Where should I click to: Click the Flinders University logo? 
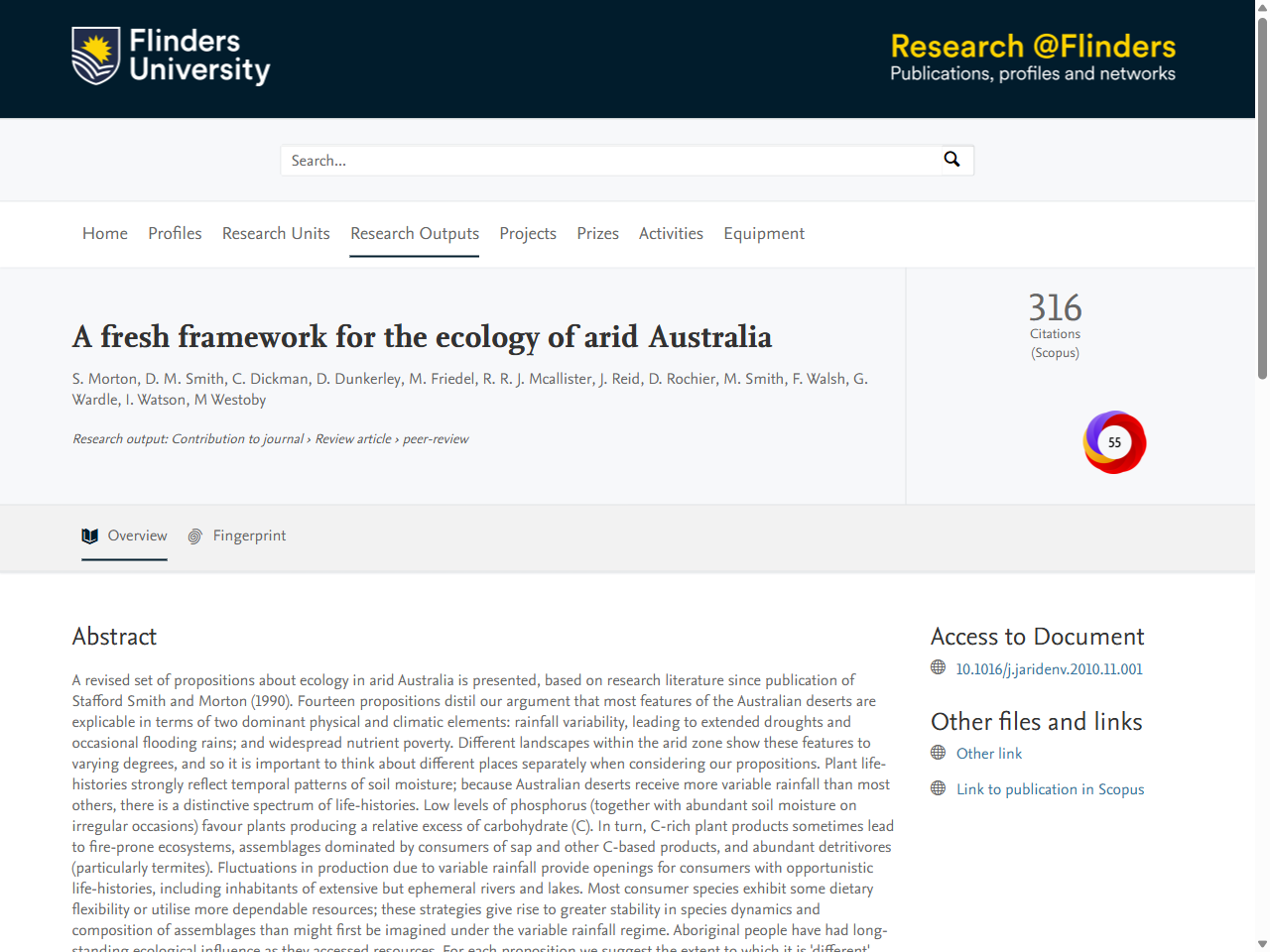click(x=170, y=57)
